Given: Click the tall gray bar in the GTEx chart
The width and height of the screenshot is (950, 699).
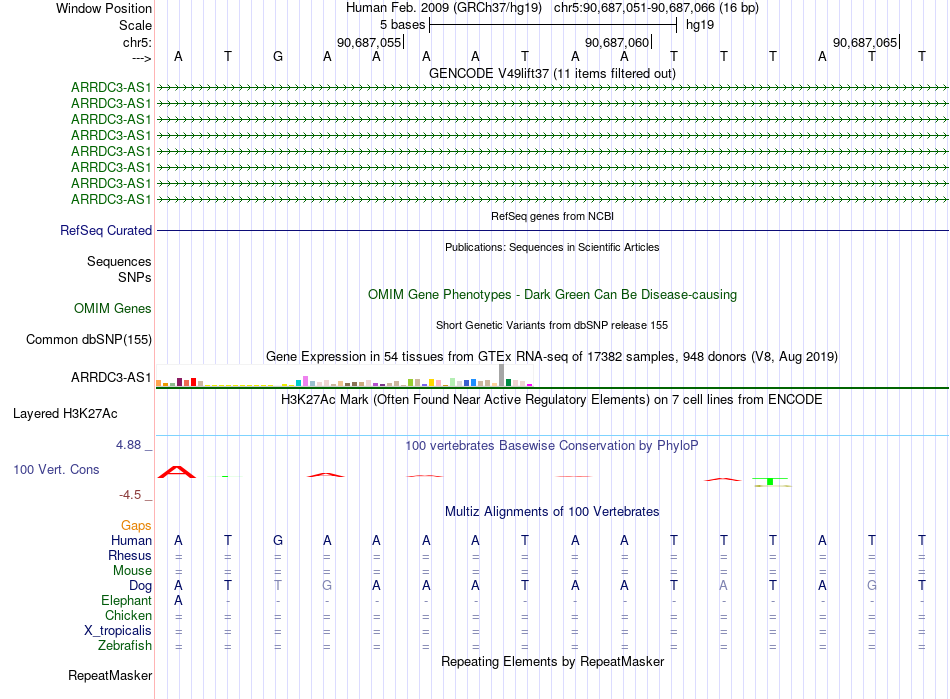Looking at the screenshot, I should (501, 375).
